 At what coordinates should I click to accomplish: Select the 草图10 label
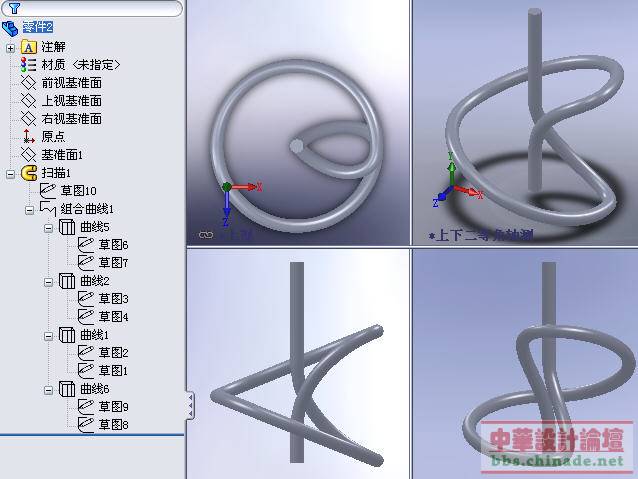(79, 190)
